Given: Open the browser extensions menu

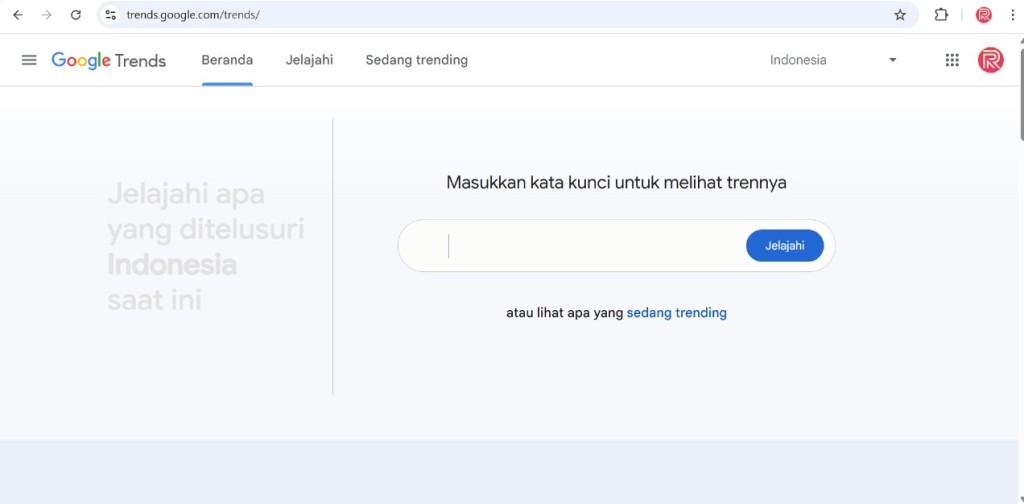Looking at the screenshot, I should pos(941,15).
